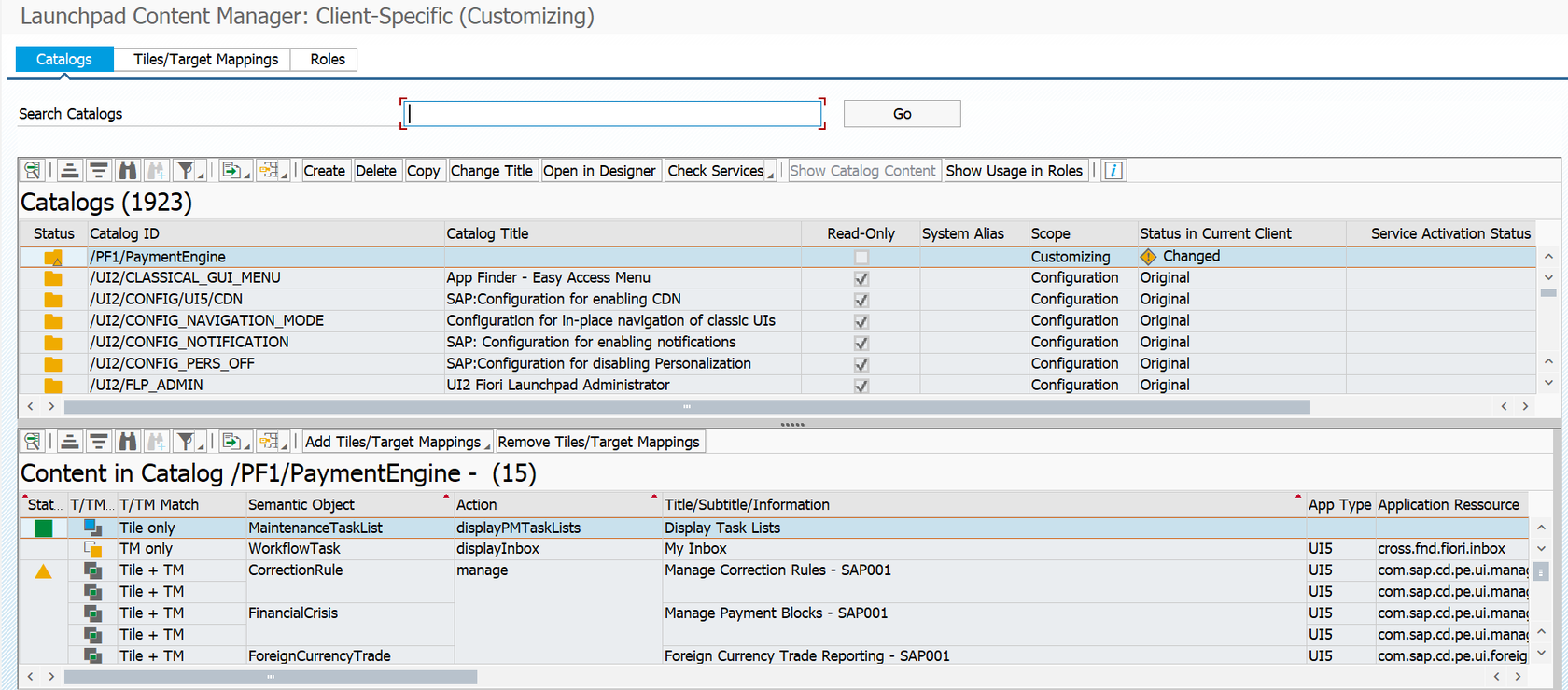Sort descending in Content in Catalog toolbar
This screenshot has width=1568, height=690.
[99, 442]
